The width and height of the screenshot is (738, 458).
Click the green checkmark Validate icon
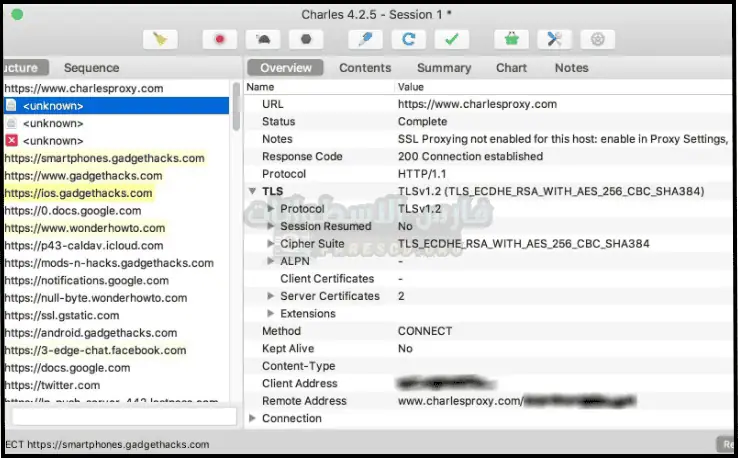[452, 40]
